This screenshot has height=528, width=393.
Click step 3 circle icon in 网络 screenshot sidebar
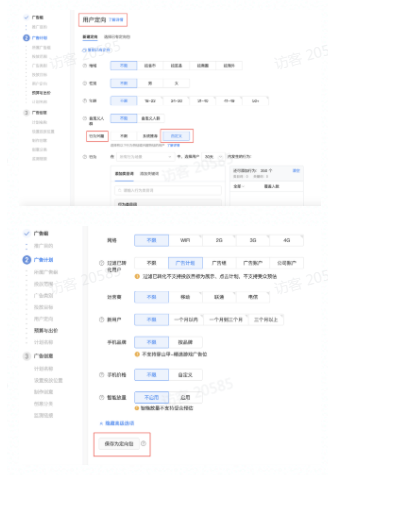click(27, 356)
